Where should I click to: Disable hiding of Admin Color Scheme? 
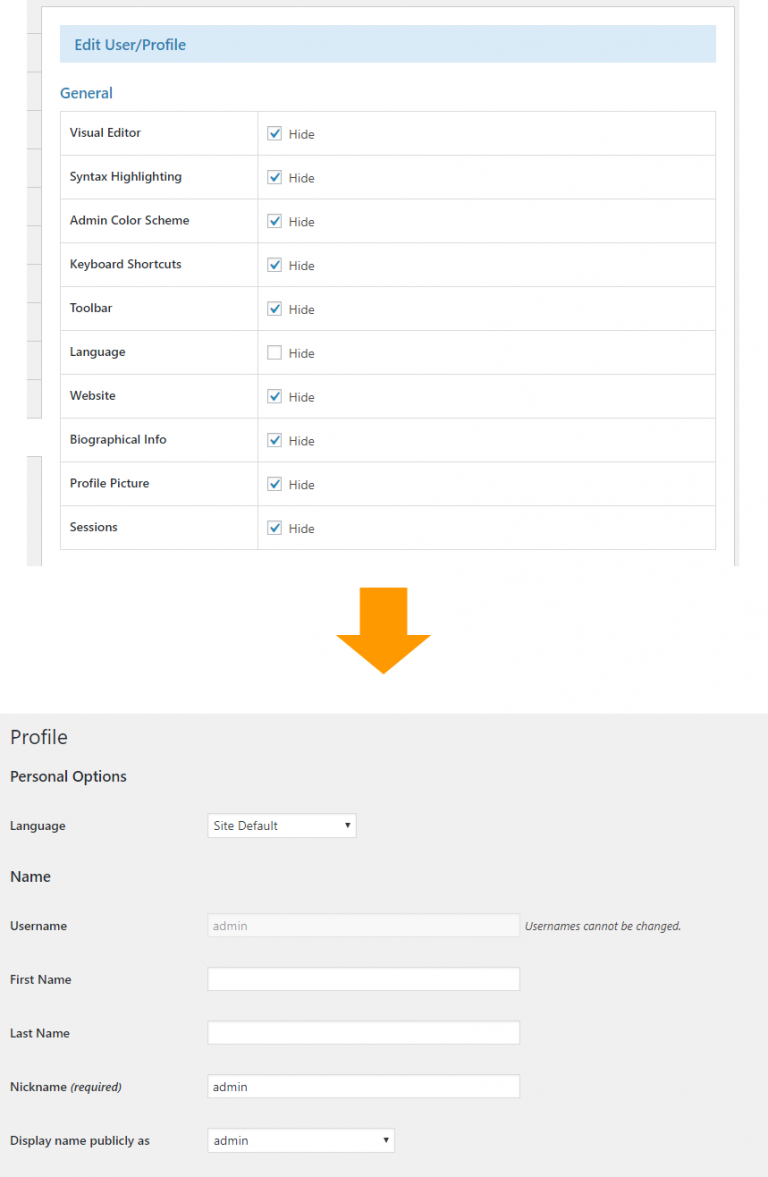[x=274, y=221]
